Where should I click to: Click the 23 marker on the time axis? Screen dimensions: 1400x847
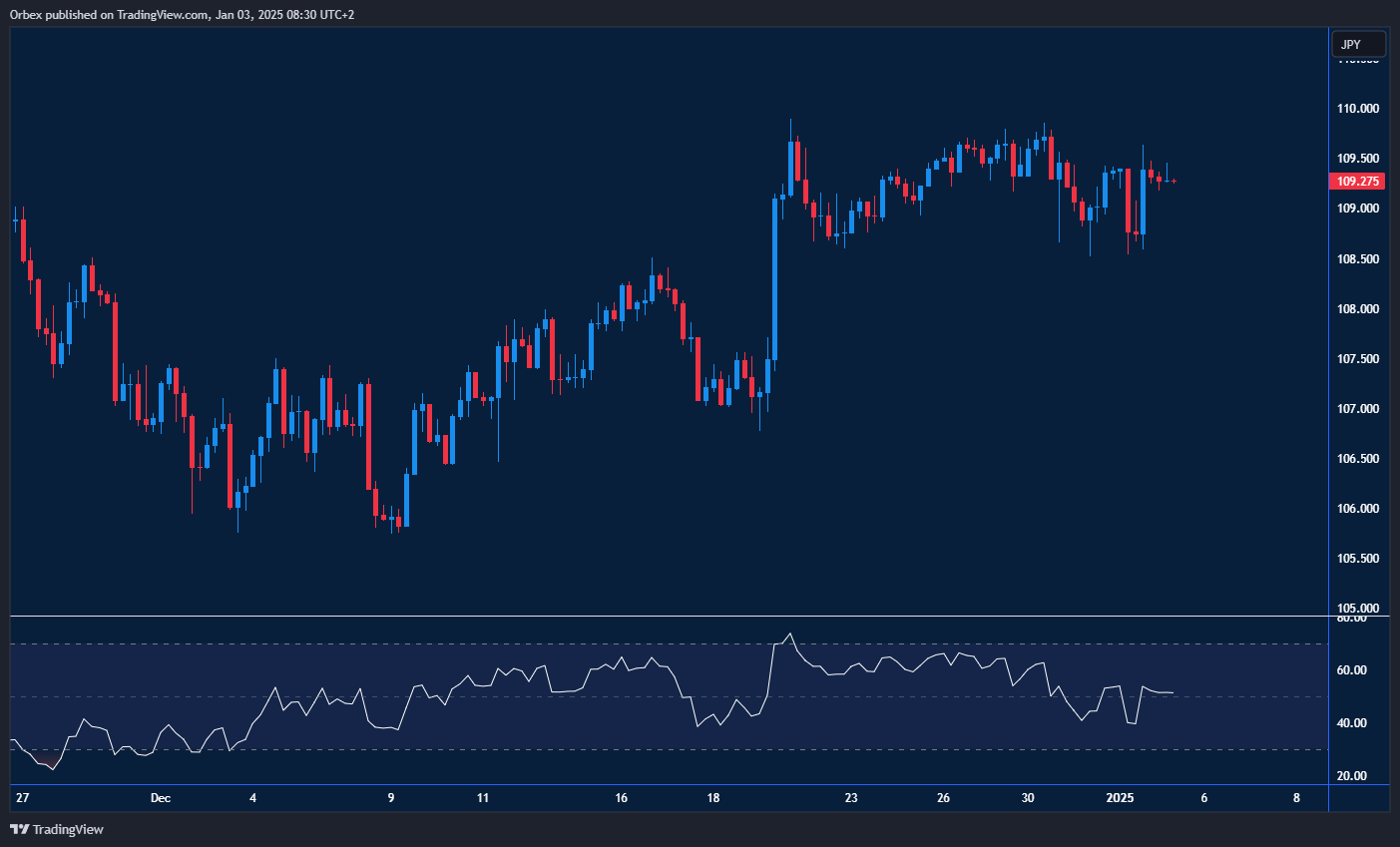click(852, 798)
